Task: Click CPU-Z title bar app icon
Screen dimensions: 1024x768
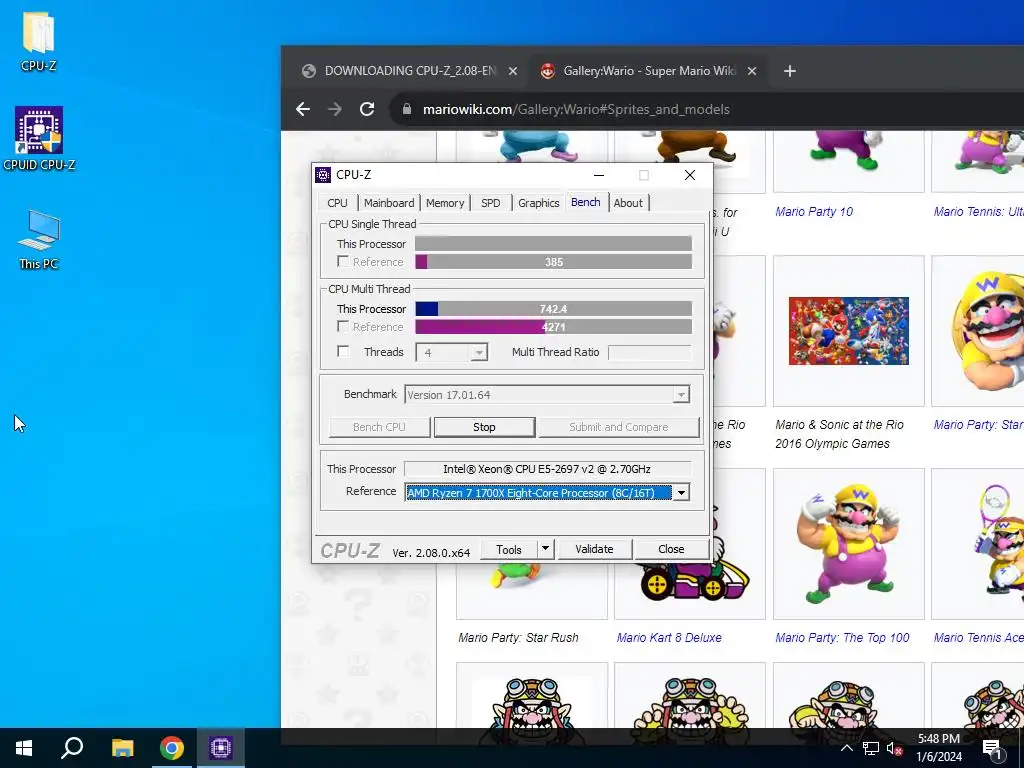Action: [x=323, y=174]
